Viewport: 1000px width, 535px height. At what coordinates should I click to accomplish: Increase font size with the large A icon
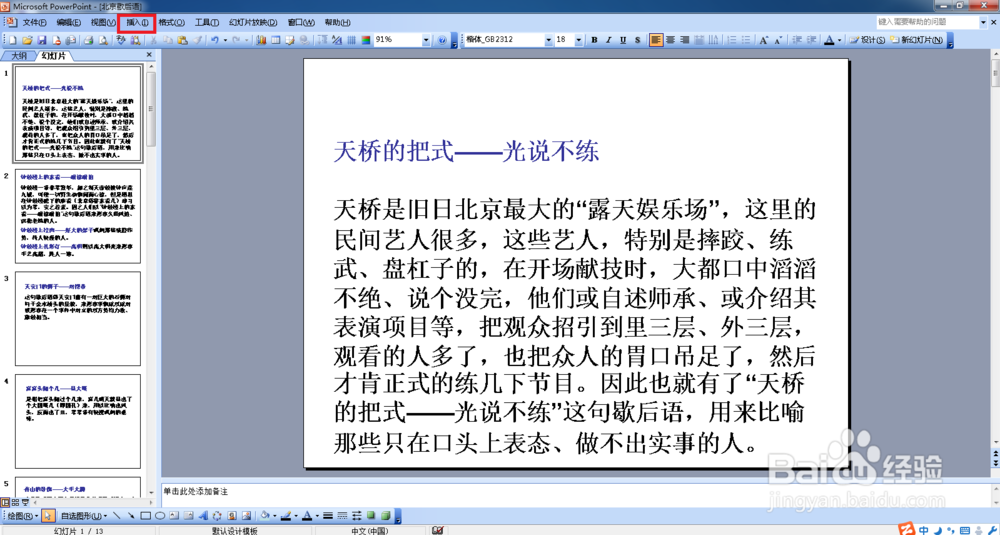pyautogui.click(x=764, y=40)
